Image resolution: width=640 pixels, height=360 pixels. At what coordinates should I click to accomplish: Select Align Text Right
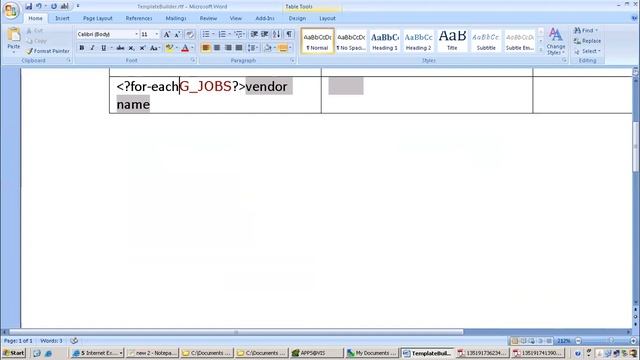[228, 48]
